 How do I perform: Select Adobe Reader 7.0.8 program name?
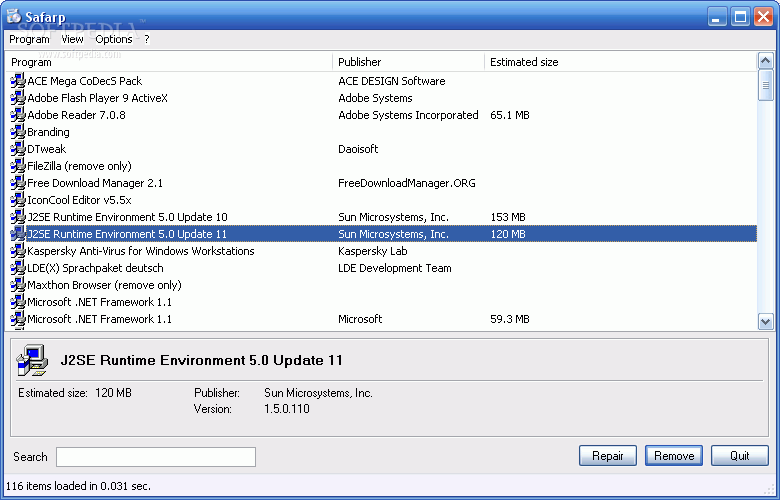click(x=76, y=114)
